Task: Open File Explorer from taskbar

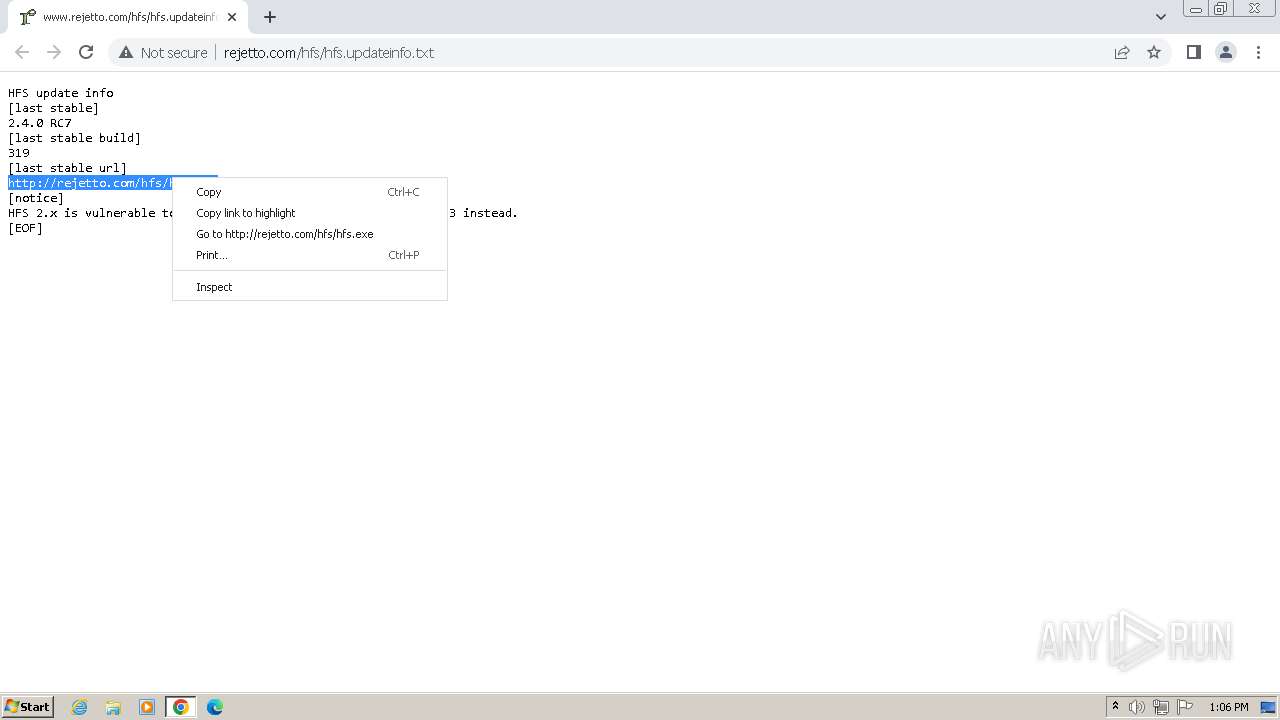Action: pyautogui.click(x=113, y=707)
